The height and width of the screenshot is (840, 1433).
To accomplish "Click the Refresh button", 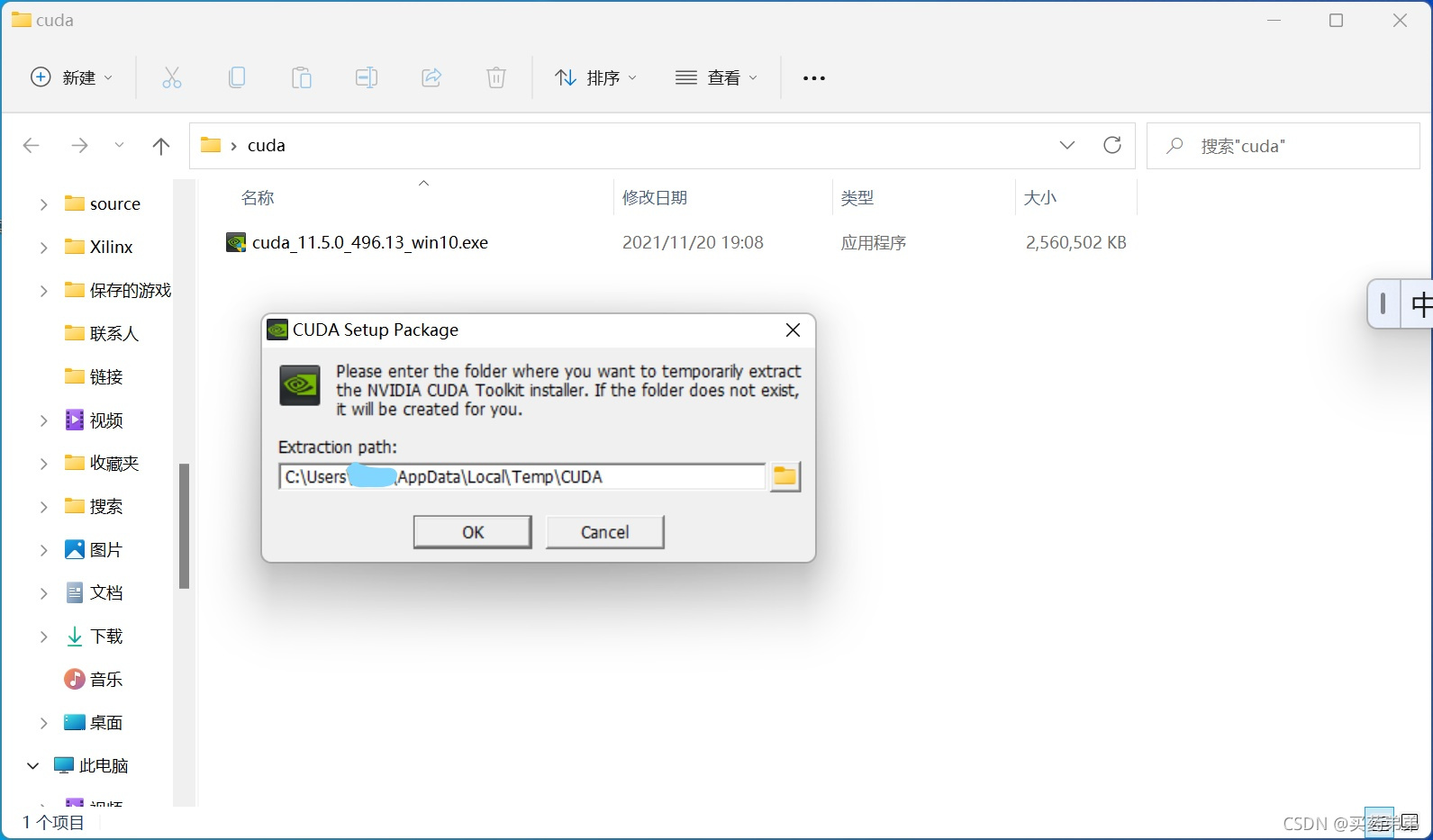I will [1112, 146].
